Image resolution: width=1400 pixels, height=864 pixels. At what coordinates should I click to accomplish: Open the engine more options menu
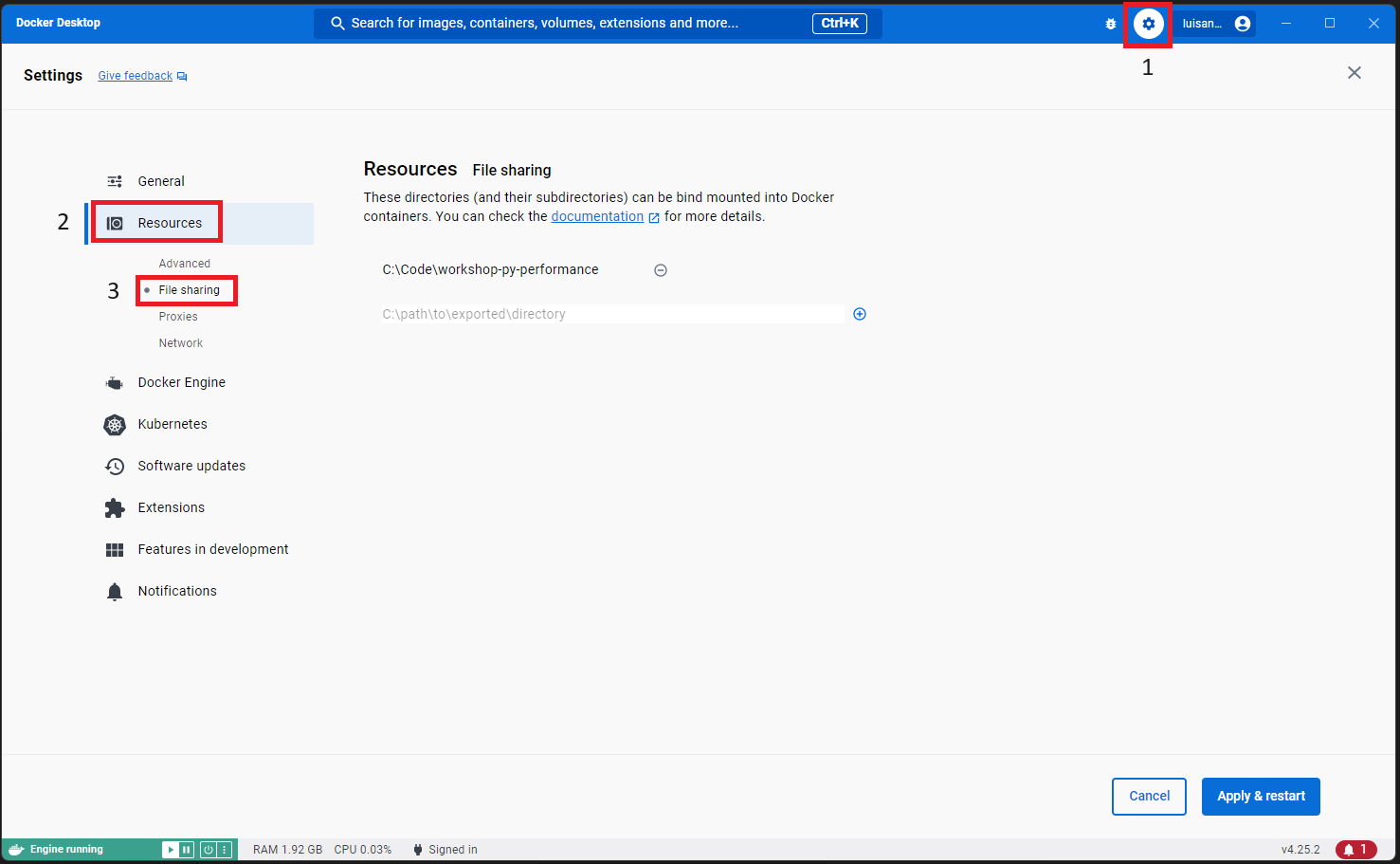point(225,850)
